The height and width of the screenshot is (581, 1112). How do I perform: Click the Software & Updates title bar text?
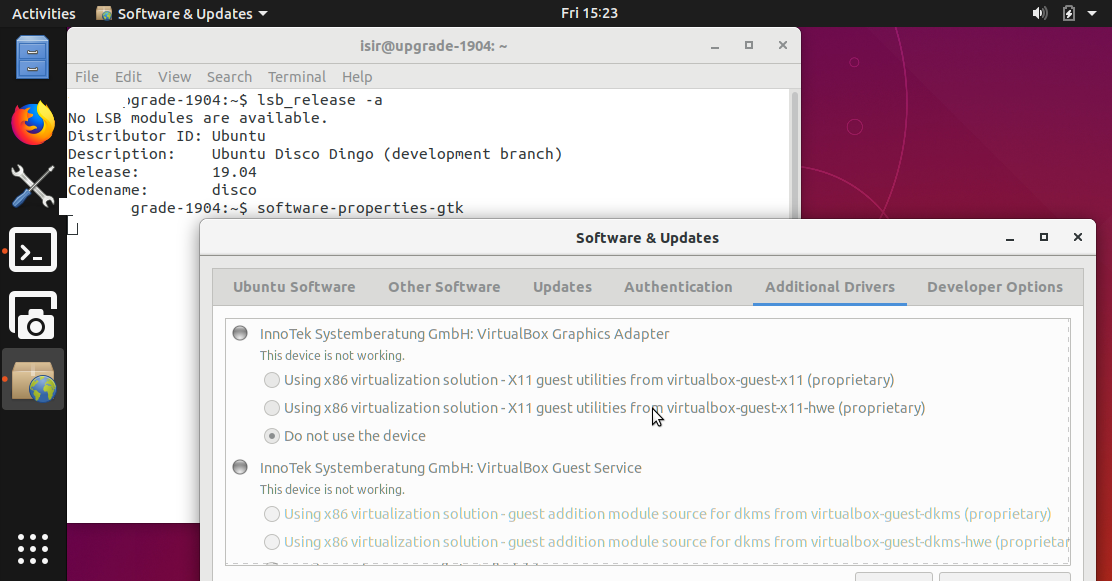coord(647,238)
